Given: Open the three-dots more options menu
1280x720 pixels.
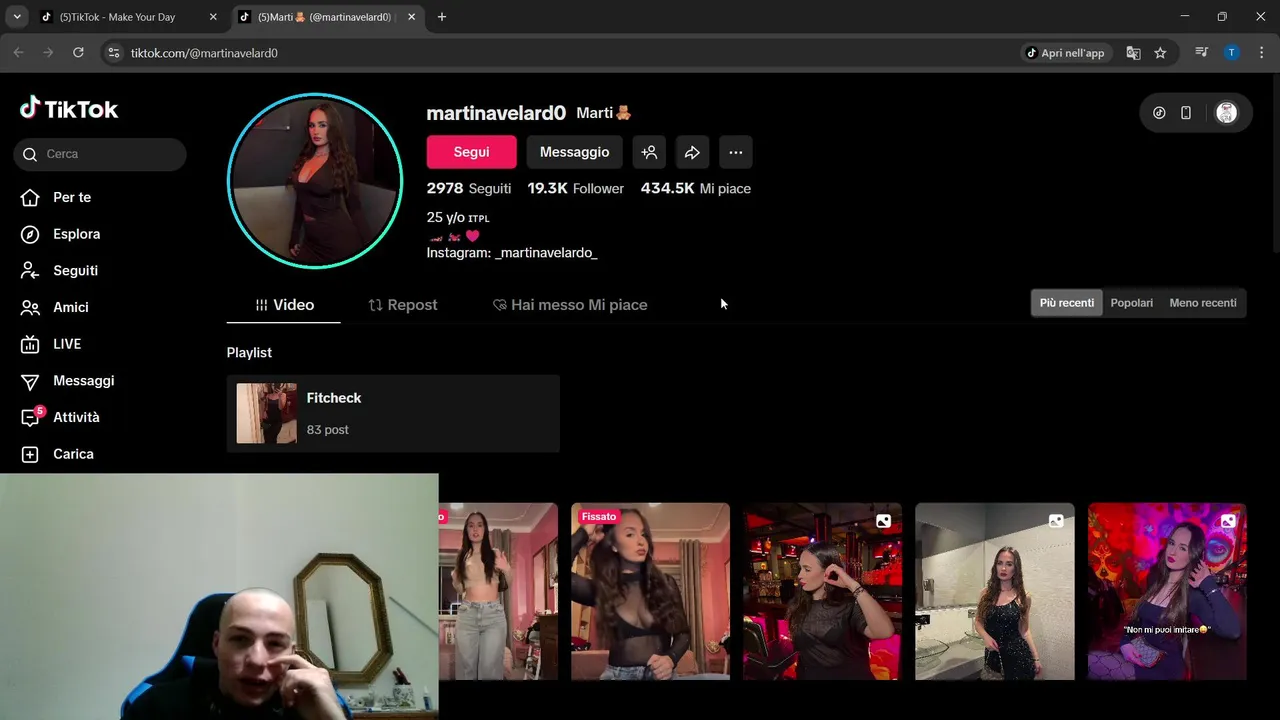Looking at the screenshot, I should [x=736, y=152].
